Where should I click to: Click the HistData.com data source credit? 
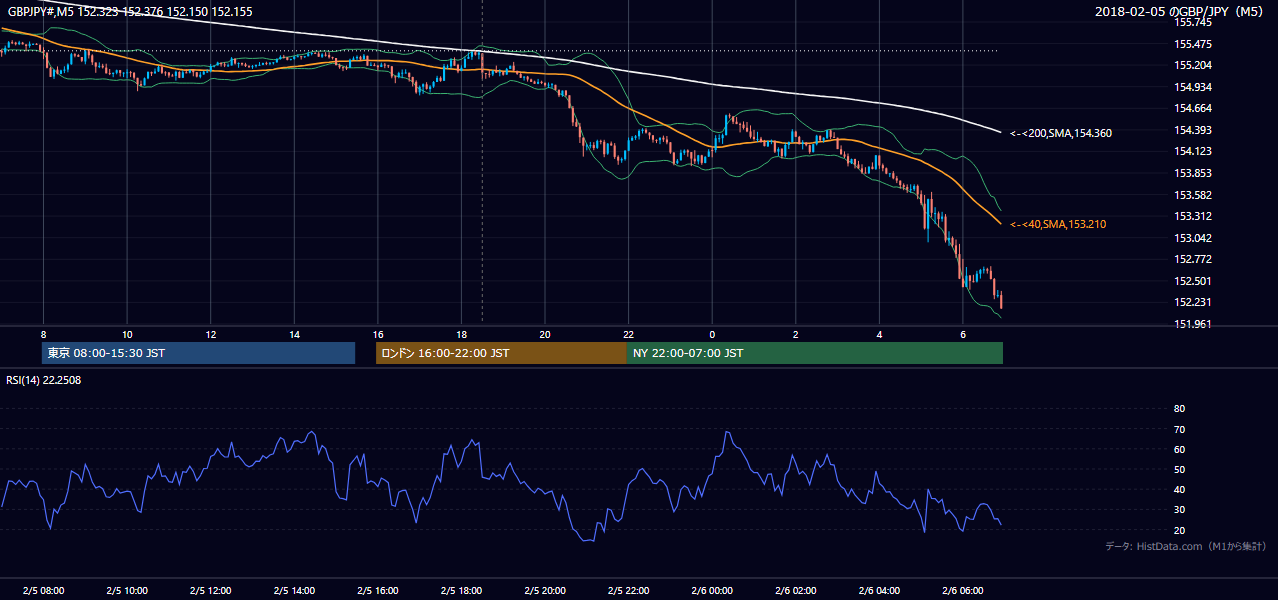[x=1186, y=546]
